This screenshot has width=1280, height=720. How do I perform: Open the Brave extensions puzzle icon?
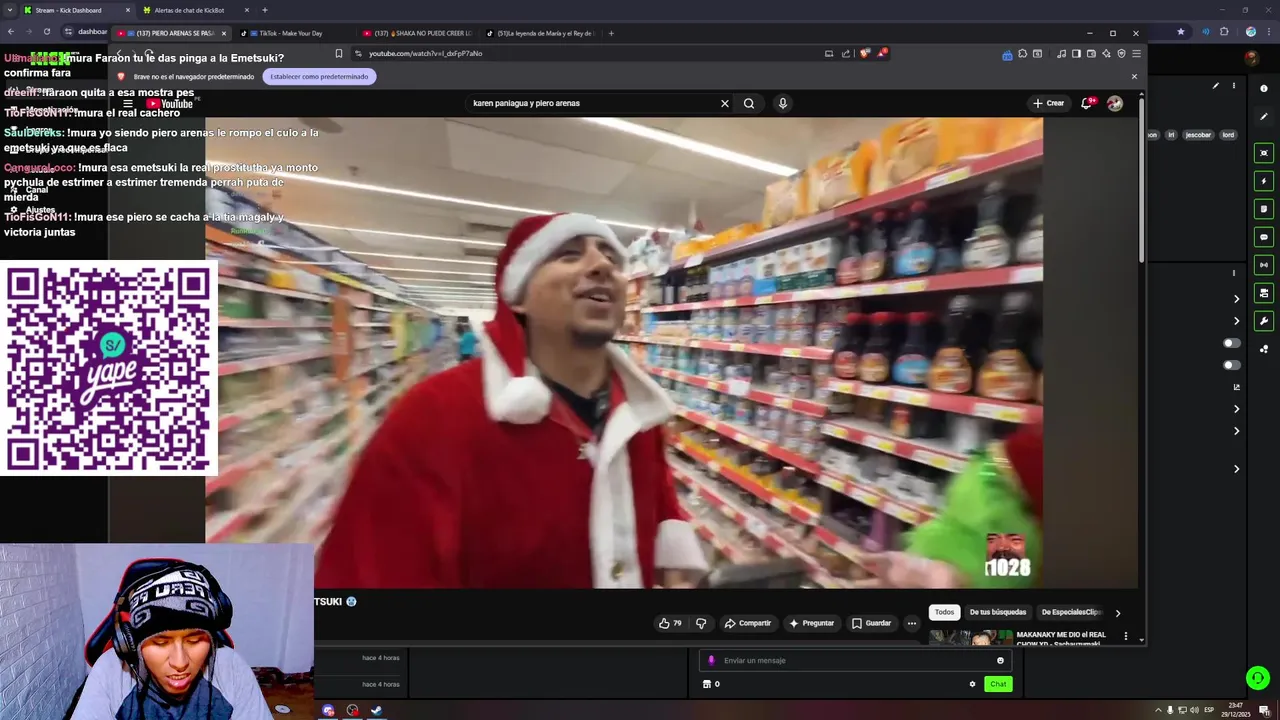point(1022,53)
